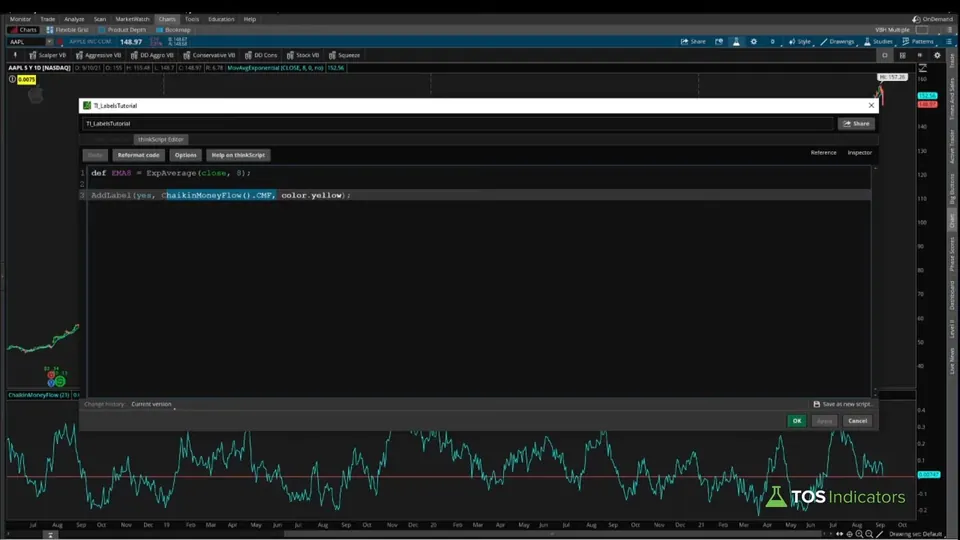Click code line 1 with def EMA8
This screenshot has height=540, width=960.
tap(171, 173)
